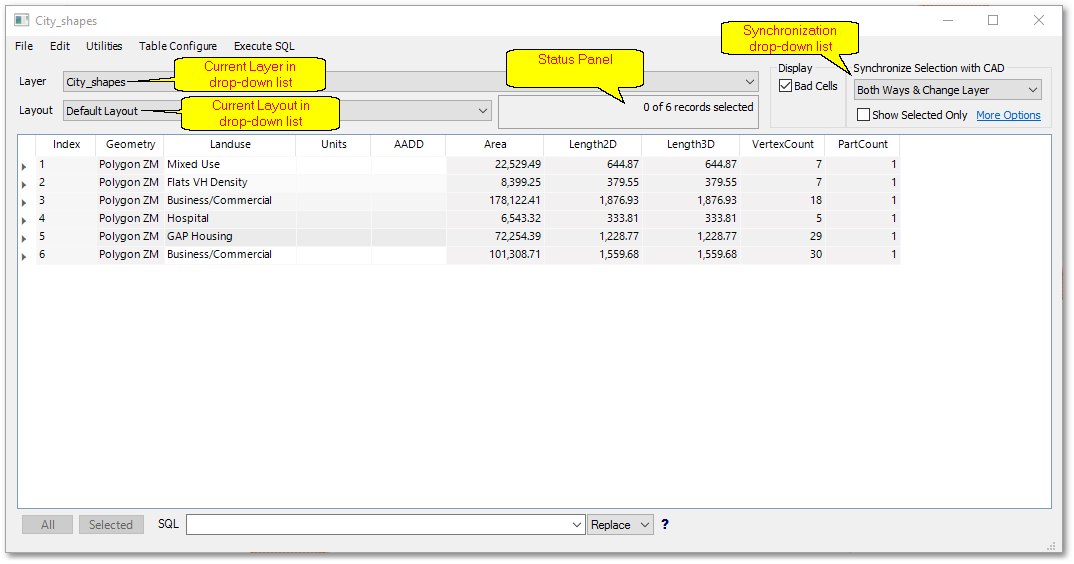This screenshot has height=564, width=1074.
Task: Click the Length2D column header
Action: [592, 144]
